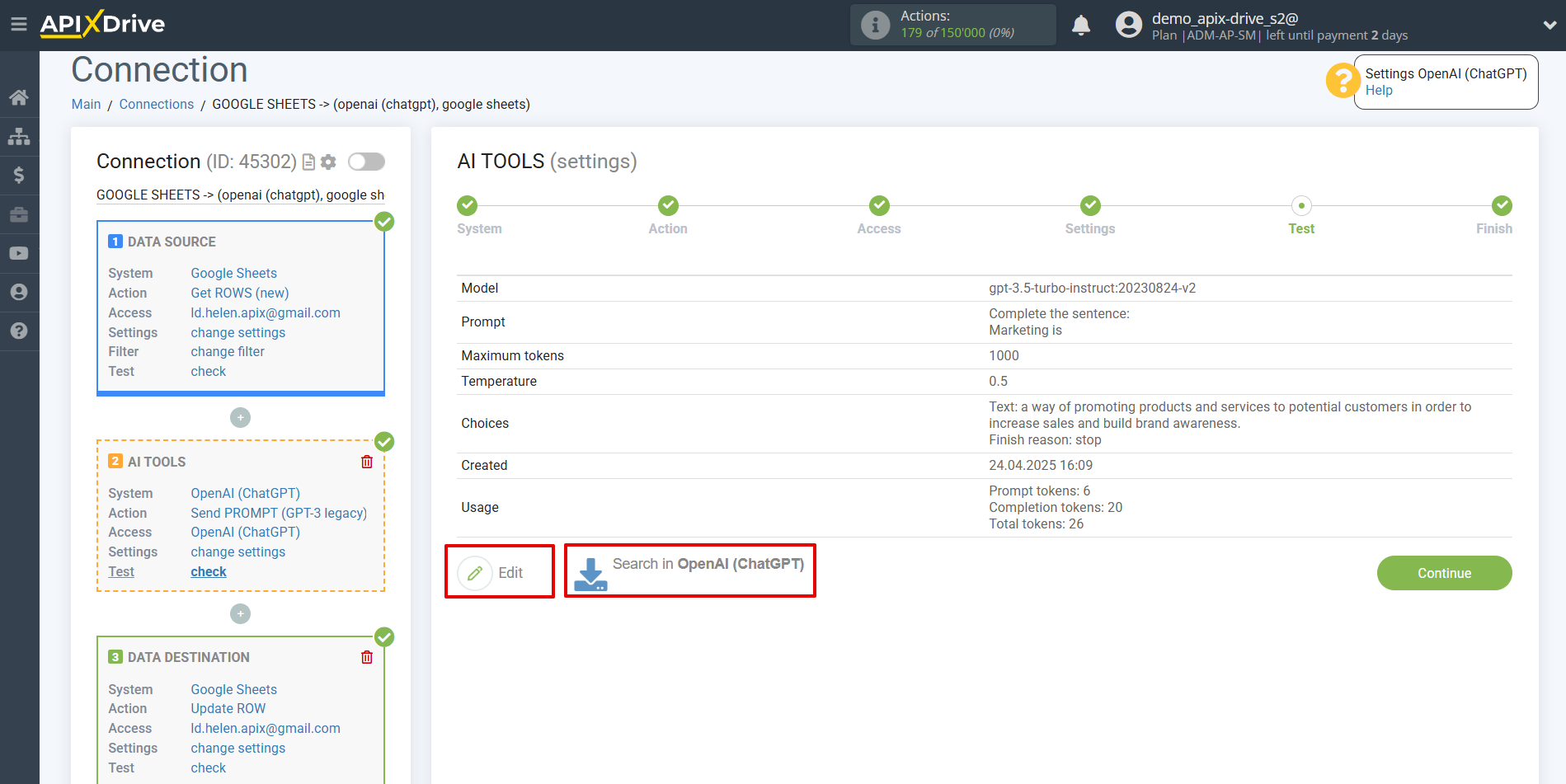Toggle the connection on/off switch
Image resolution: width=1566 pixels, height=784 pixels.
coord(366,162)
